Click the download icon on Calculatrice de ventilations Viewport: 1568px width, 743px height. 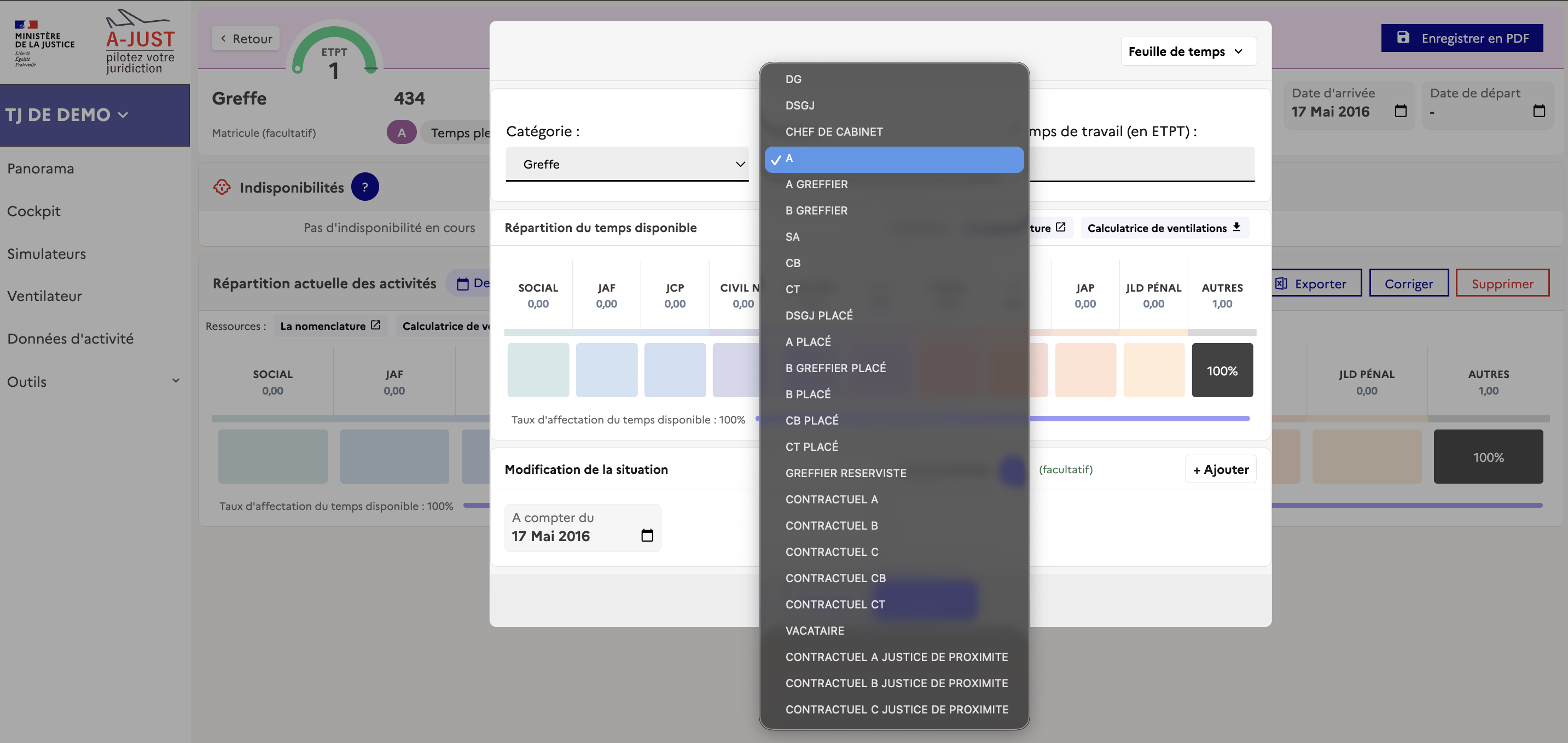(1236, 228)
